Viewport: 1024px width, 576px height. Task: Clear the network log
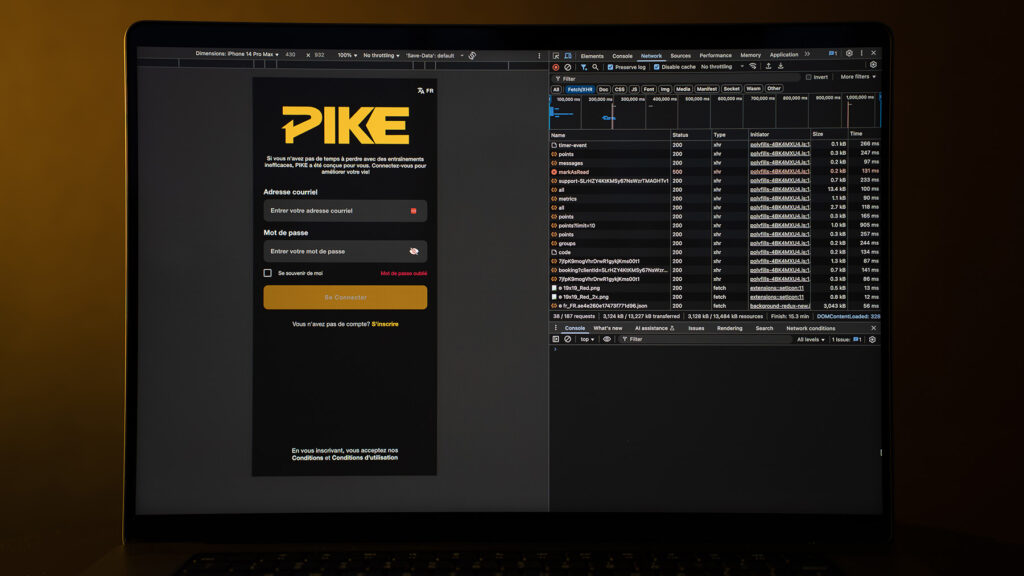(x=568, y=67)
